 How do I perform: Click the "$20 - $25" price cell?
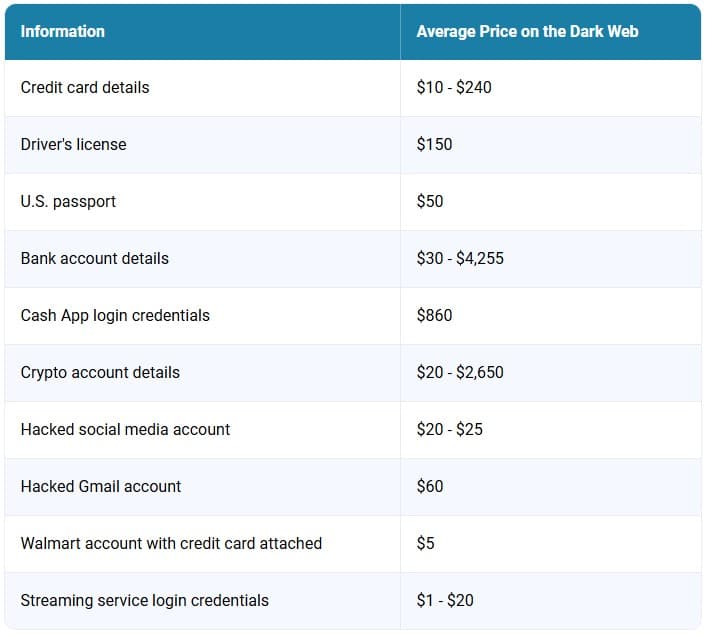[x=449, y=429]
